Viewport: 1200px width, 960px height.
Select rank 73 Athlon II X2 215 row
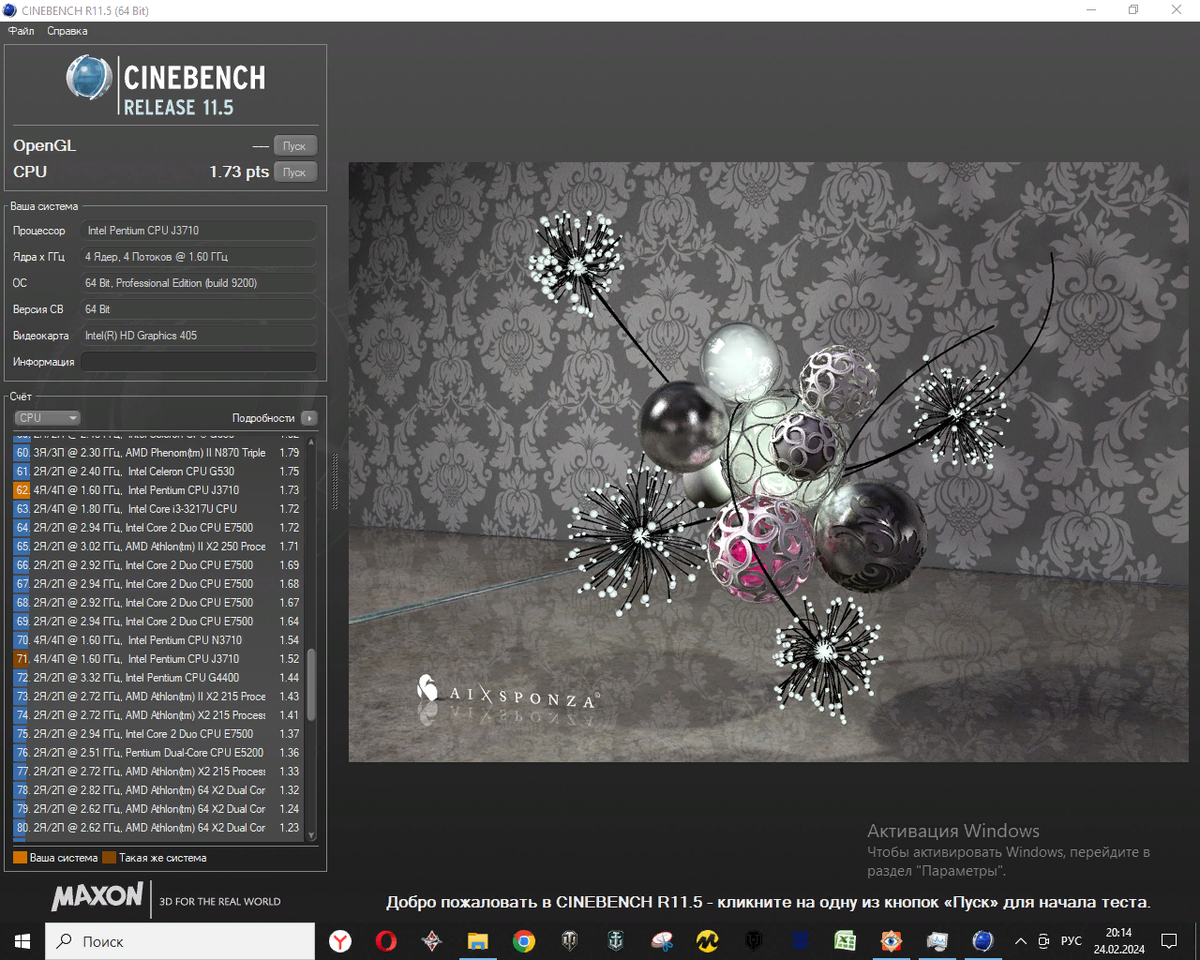158,696
